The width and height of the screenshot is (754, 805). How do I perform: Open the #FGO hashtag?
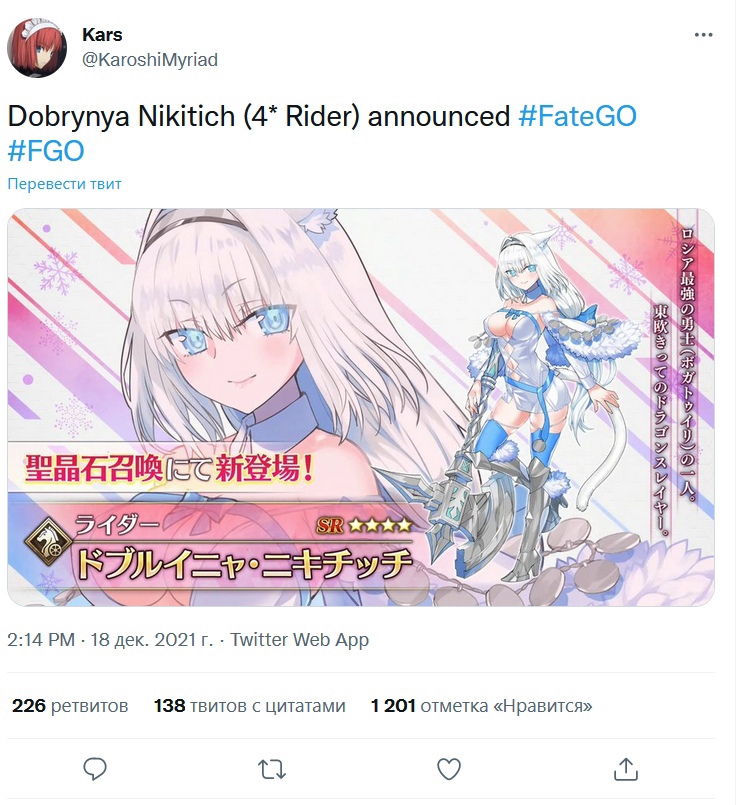[x=46, y=151]
